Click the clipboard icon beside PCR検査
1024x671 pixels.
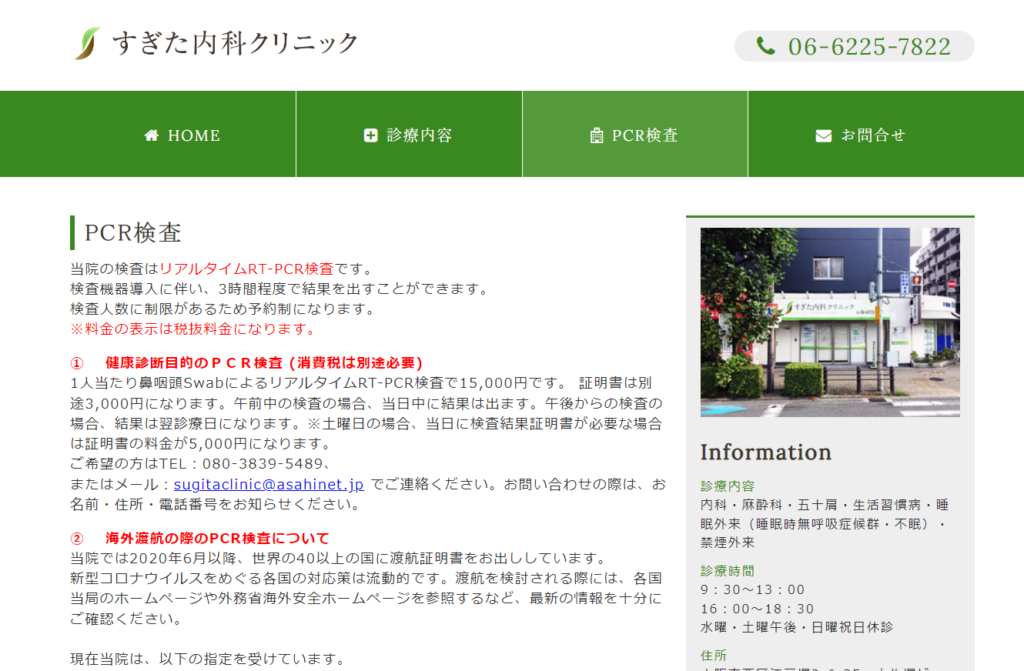click(597, 135)
